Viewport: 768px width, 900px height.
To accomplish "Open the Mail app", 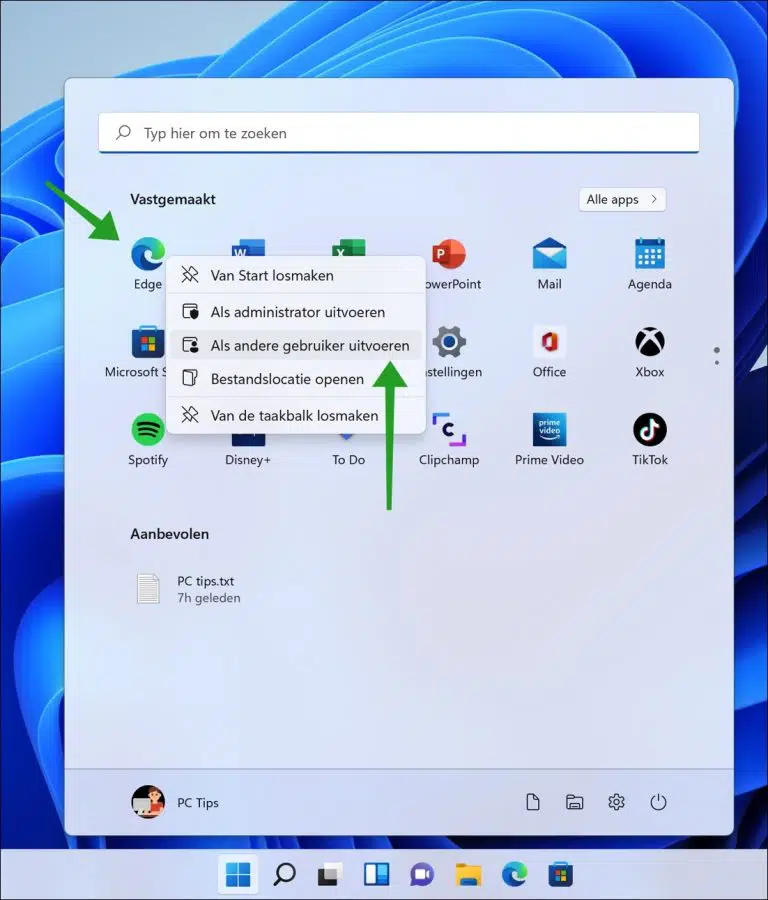I will [549, 254].
